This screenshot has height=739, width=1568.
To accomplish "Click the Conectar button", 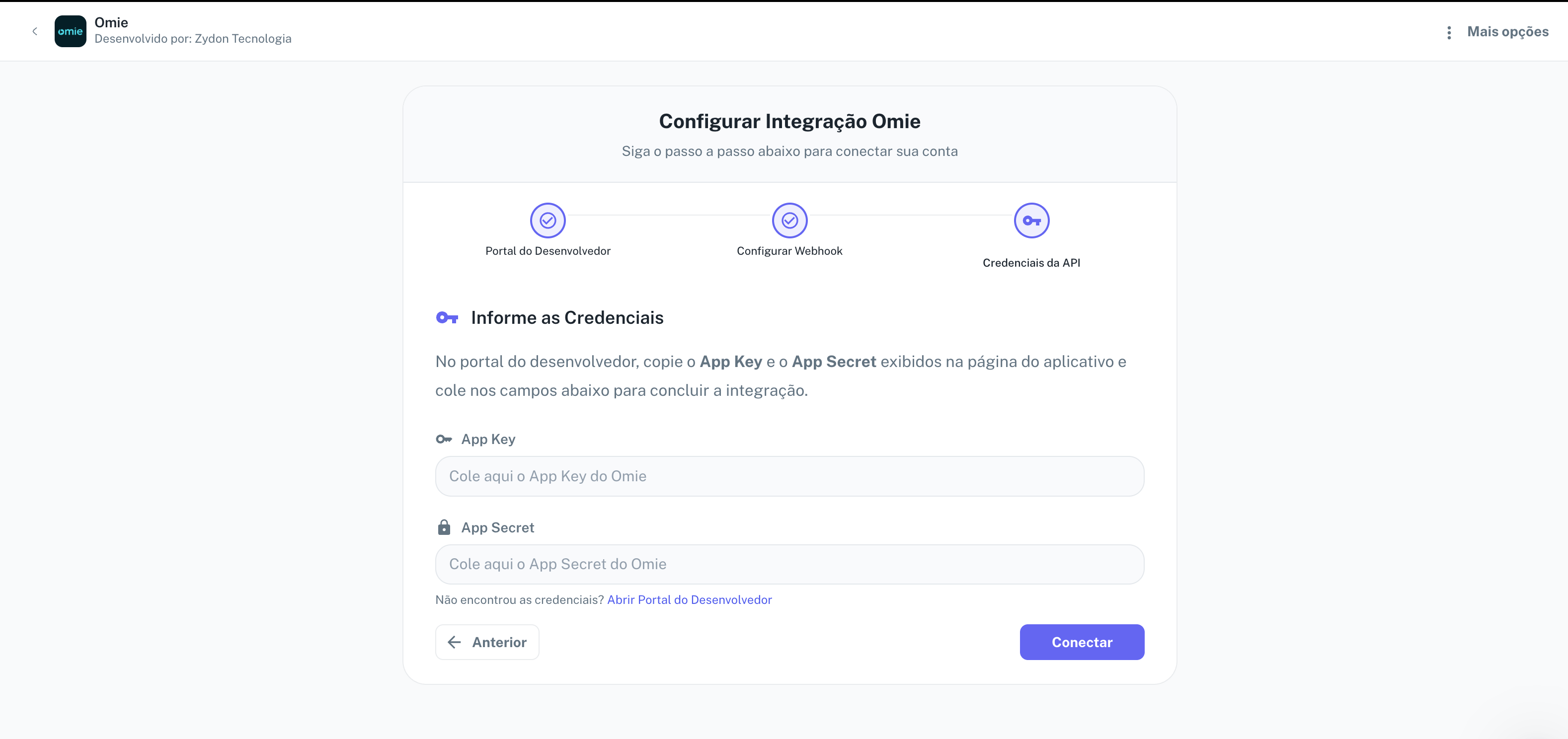I will pyautogui.click(x=1082, y=642).
